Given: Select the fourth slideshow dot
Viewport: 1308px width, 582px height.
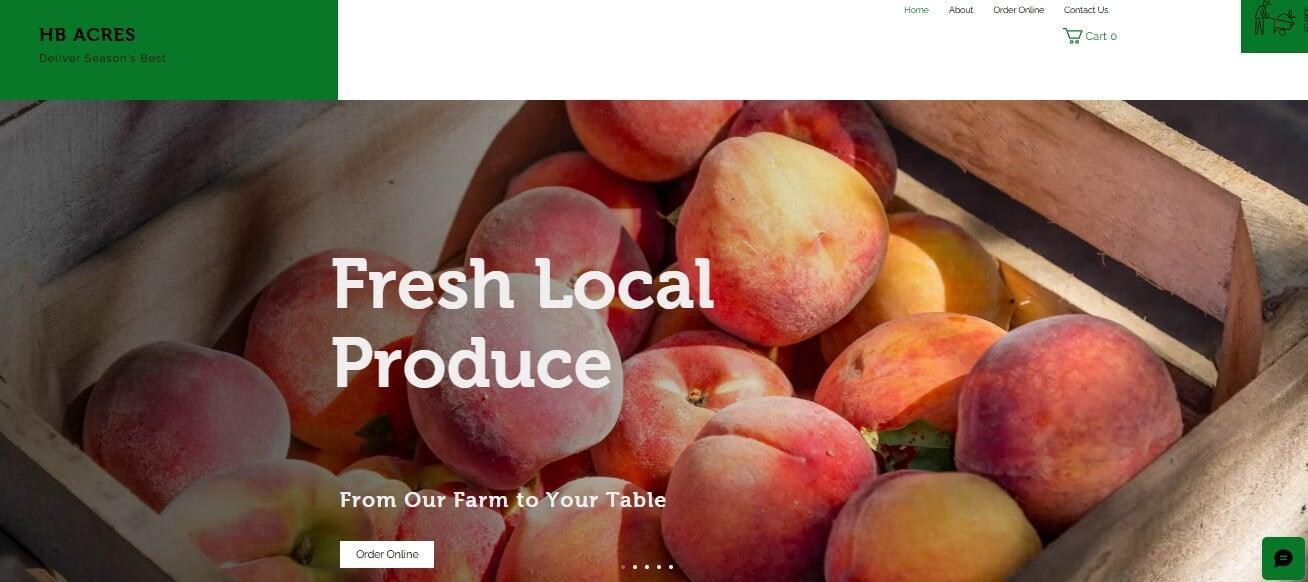Looking at the screenshot, I should click(x=659, y=567).
